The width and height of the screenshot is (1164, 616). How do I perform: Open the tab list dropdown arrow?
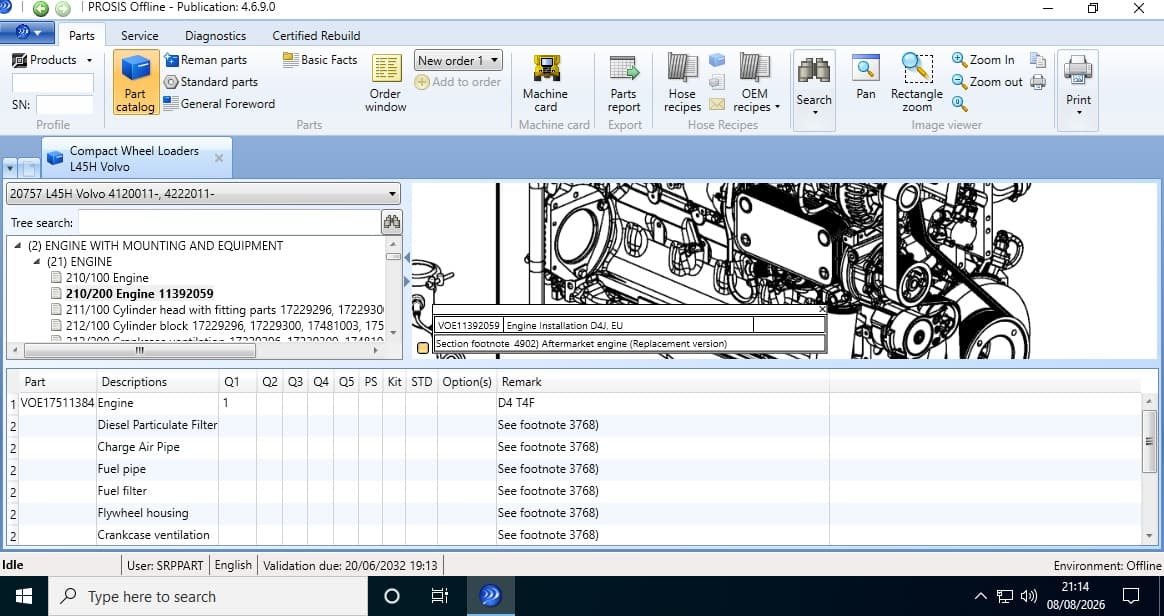tap(10, 168)
